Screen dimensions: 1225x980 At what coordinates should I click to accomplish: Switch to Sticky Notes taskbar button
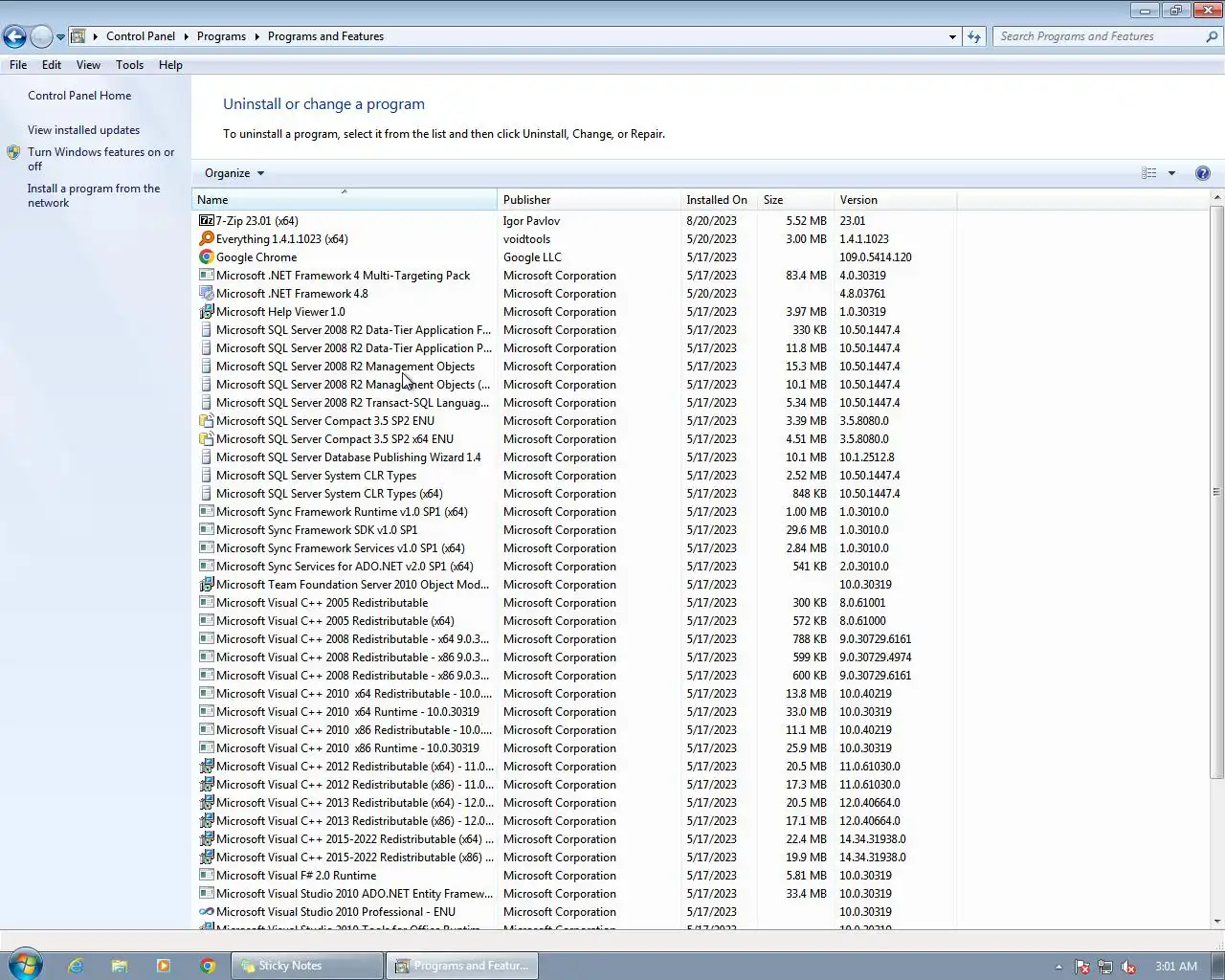point(306,966)
